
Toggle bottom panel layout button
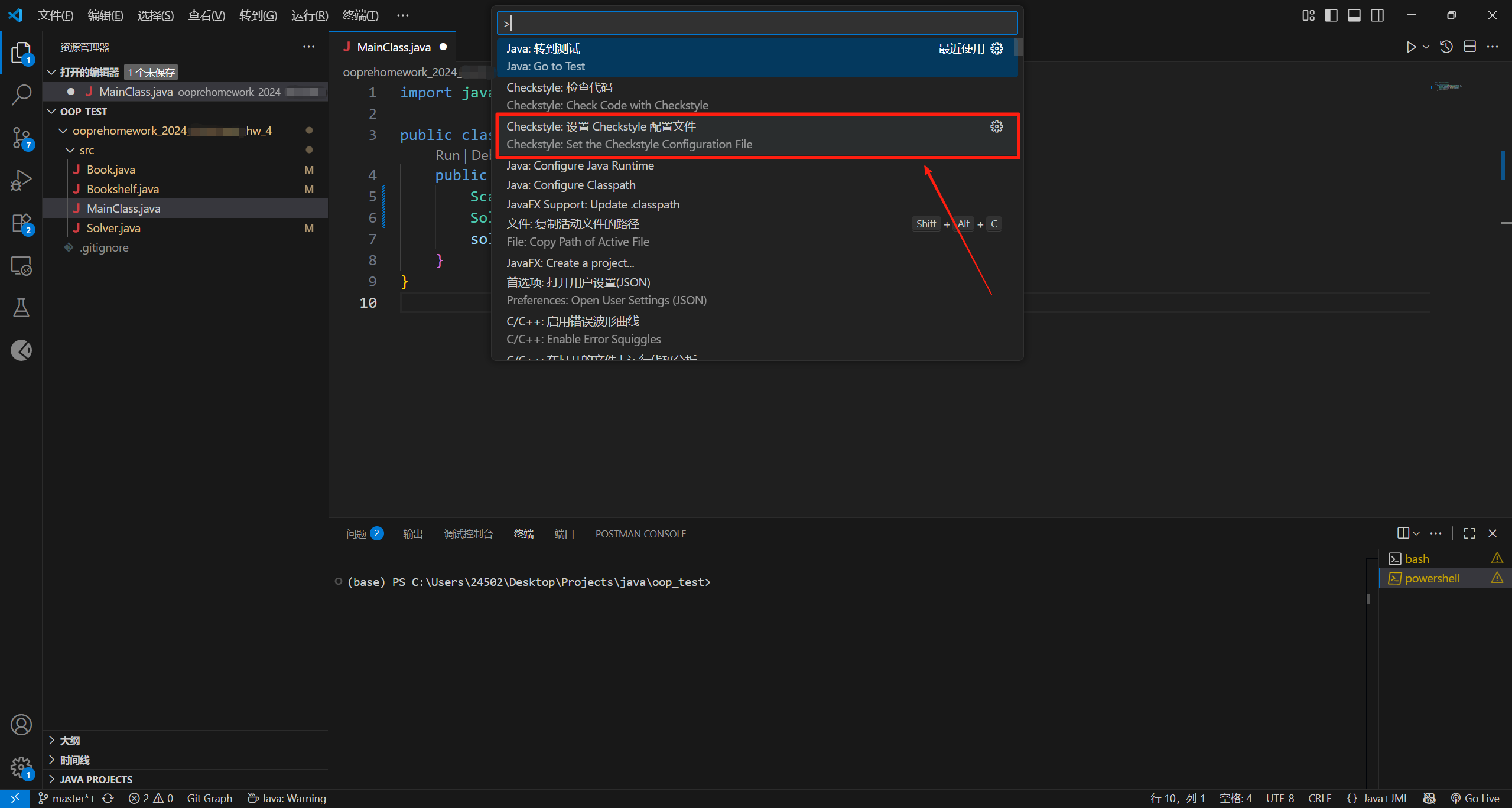click(1354, 15)
